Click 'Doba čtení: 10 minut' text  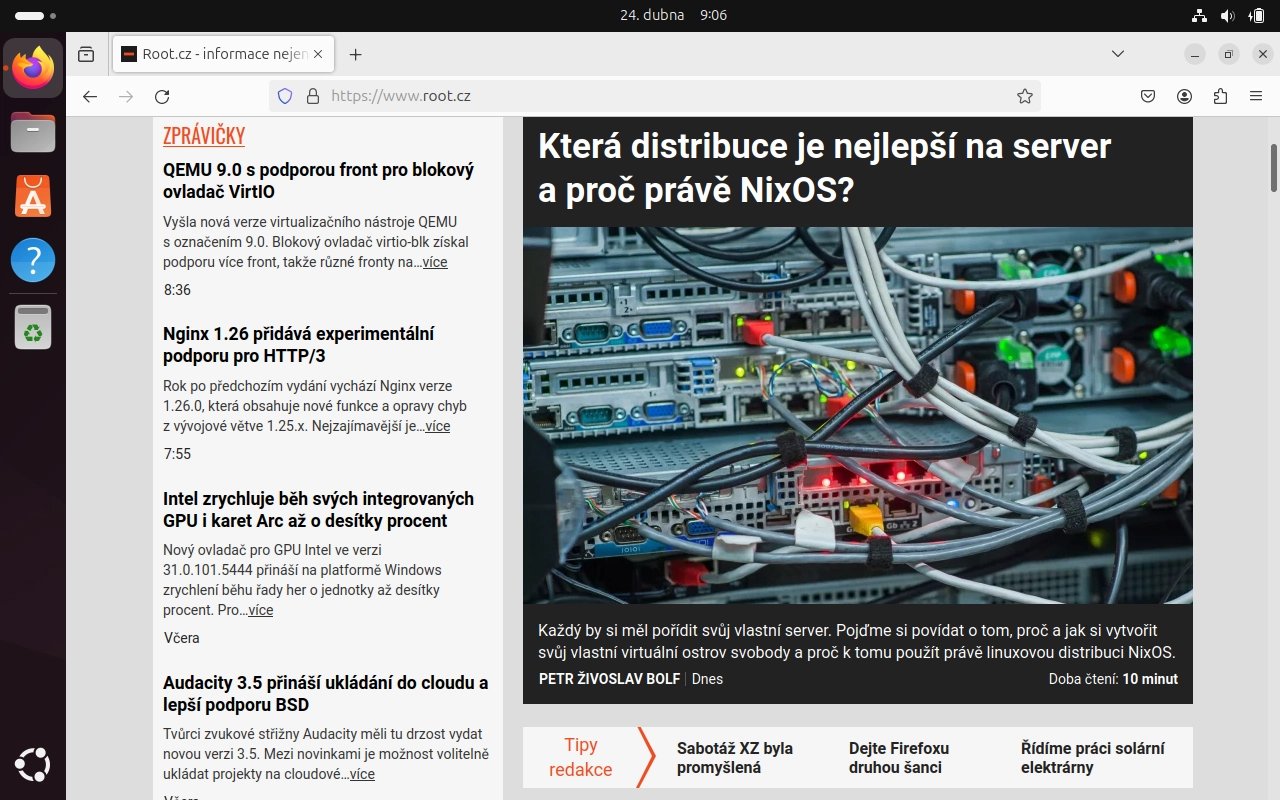pyautogui.click(x=1113, y=679)
